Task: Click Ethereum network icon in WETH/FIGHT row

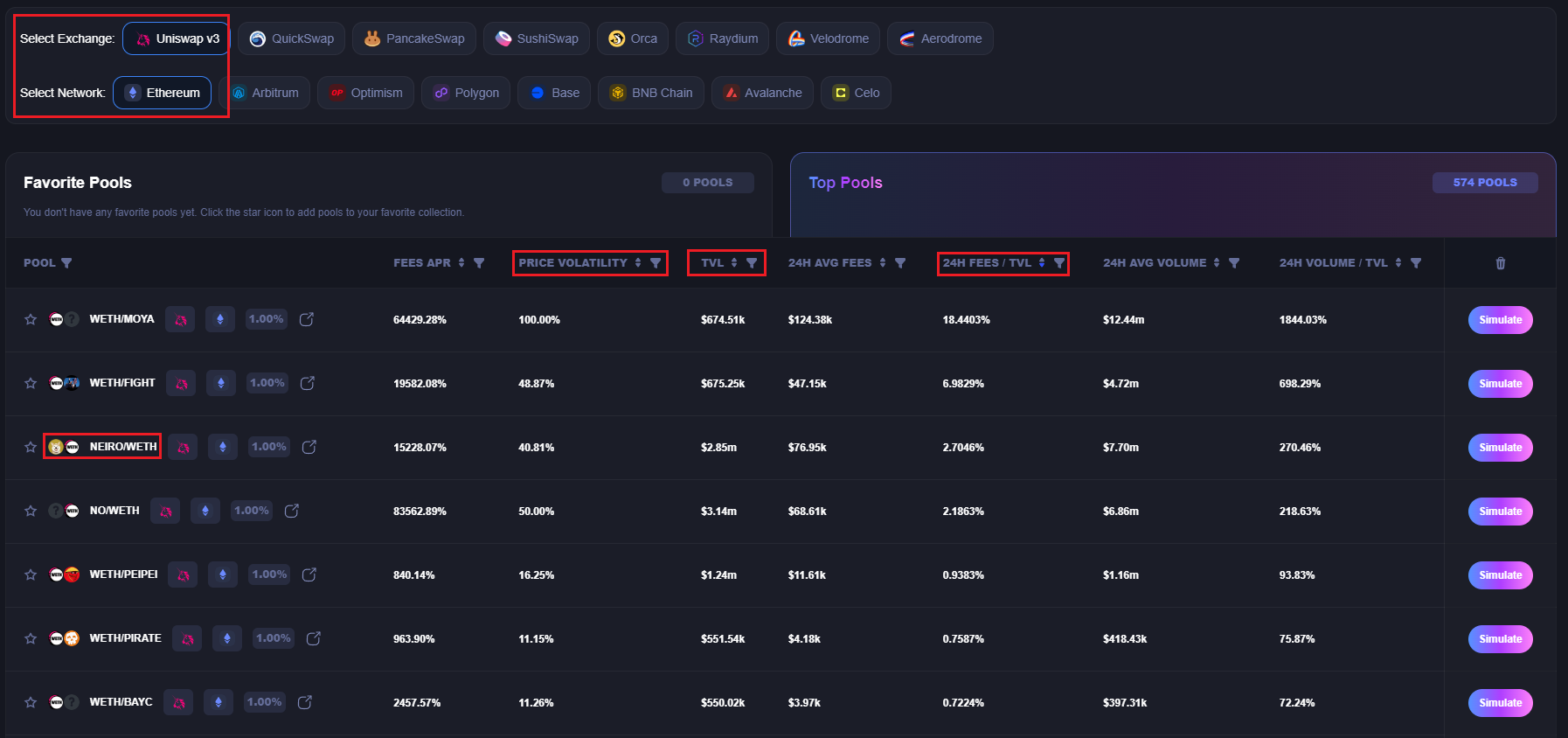Action: pyautogui.click(x=221, y=384)
